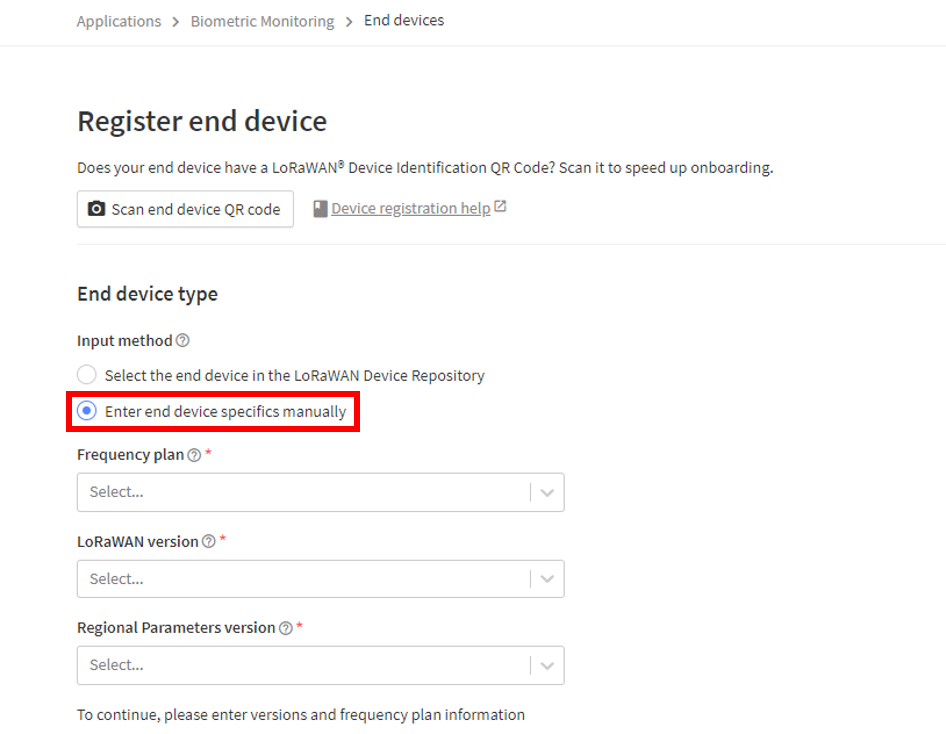Open the Input method help icon
Screen dimensions: 946x734
[x=182, y=341]
